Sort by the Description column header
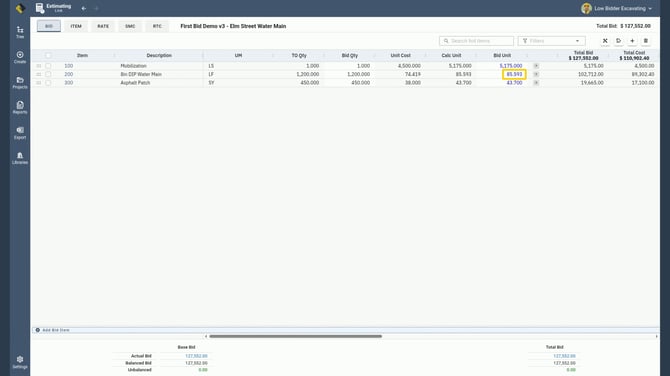Screen dimensions: 670x376 click(159, 56)
